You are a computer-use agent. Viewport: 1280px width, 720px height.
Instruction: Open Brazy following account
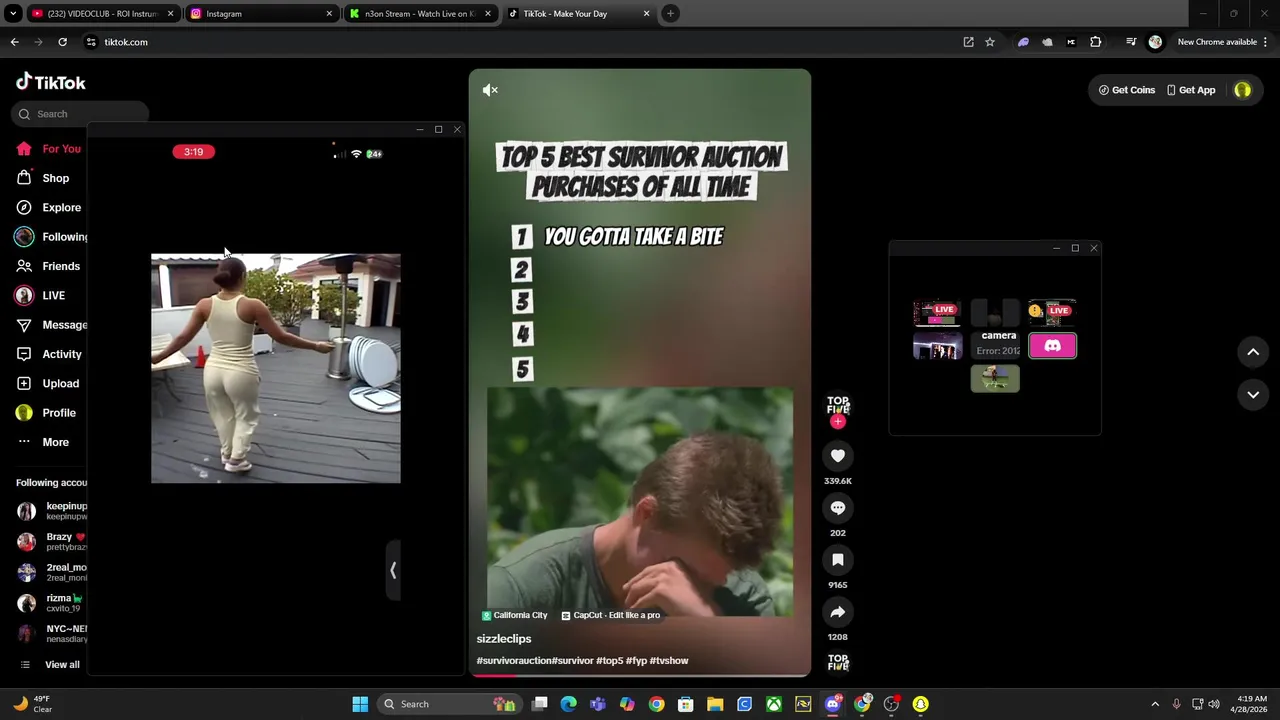coord(52,542)
